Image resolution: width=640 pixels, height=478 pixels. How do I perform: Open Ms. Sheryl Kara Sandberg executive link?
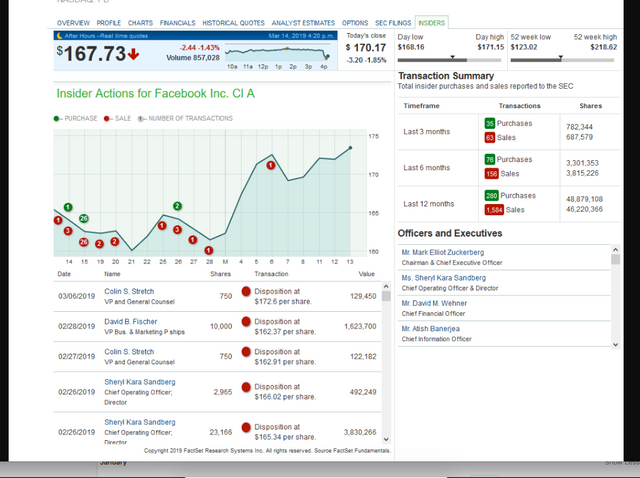(444, 278)
